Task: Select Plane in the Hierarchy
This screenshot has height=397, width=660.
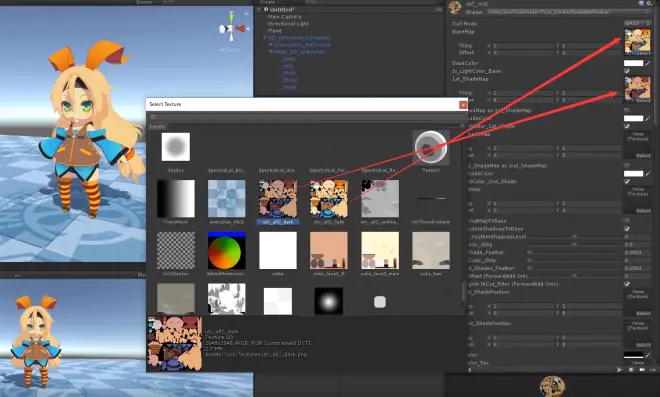Action: click(274, 31)
